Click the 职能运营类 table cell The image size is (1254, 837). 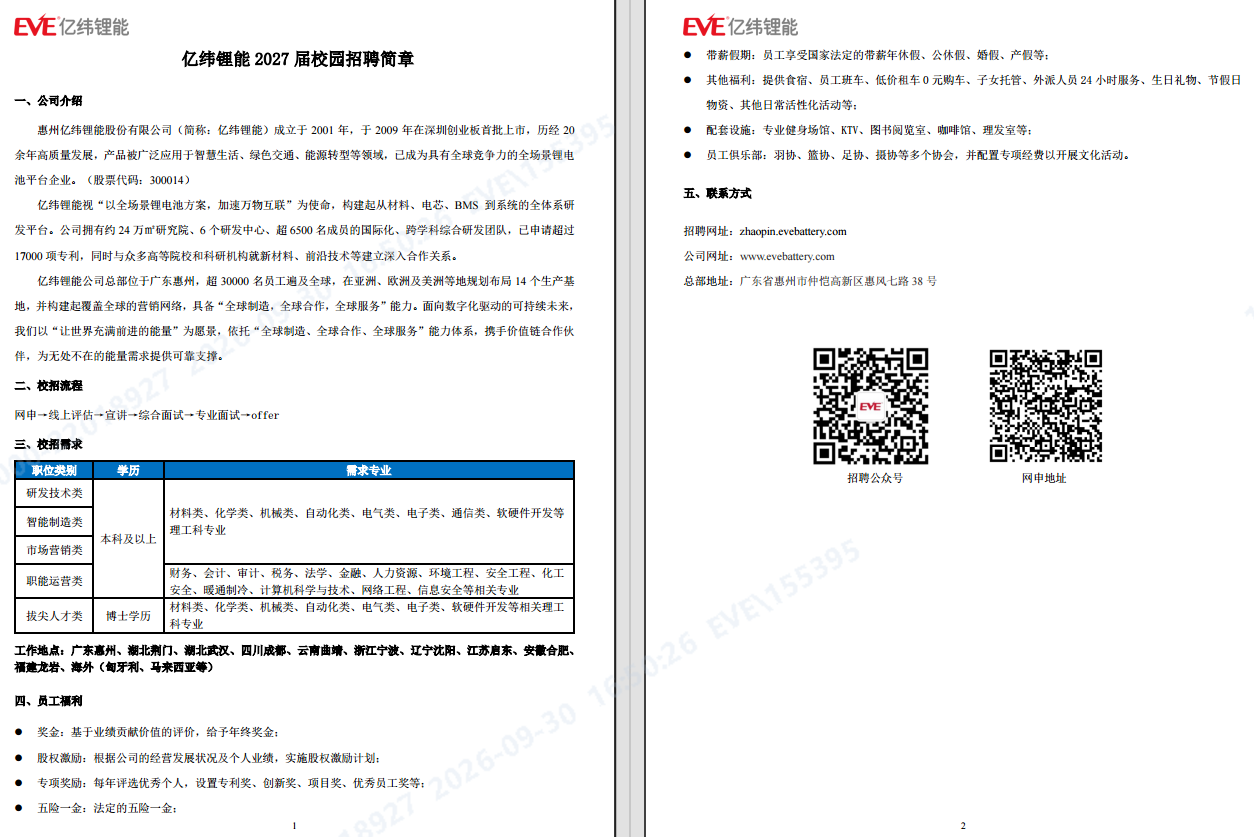pos(54,581)
